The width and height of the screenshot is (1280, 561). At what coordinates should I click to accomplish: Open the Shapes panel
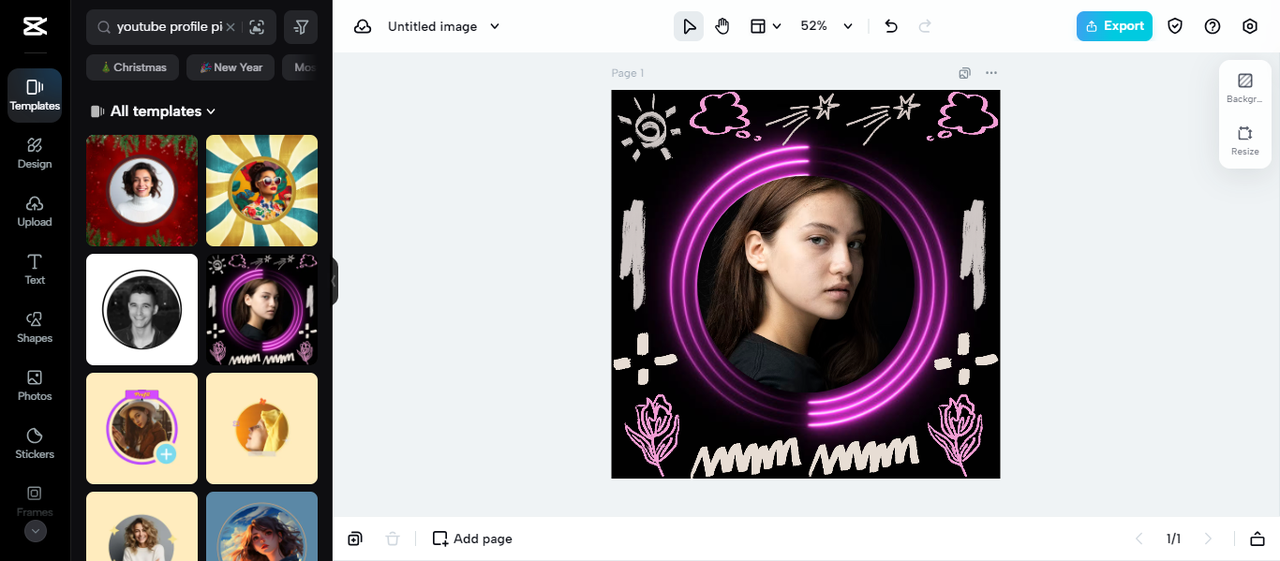pos(34,326)
